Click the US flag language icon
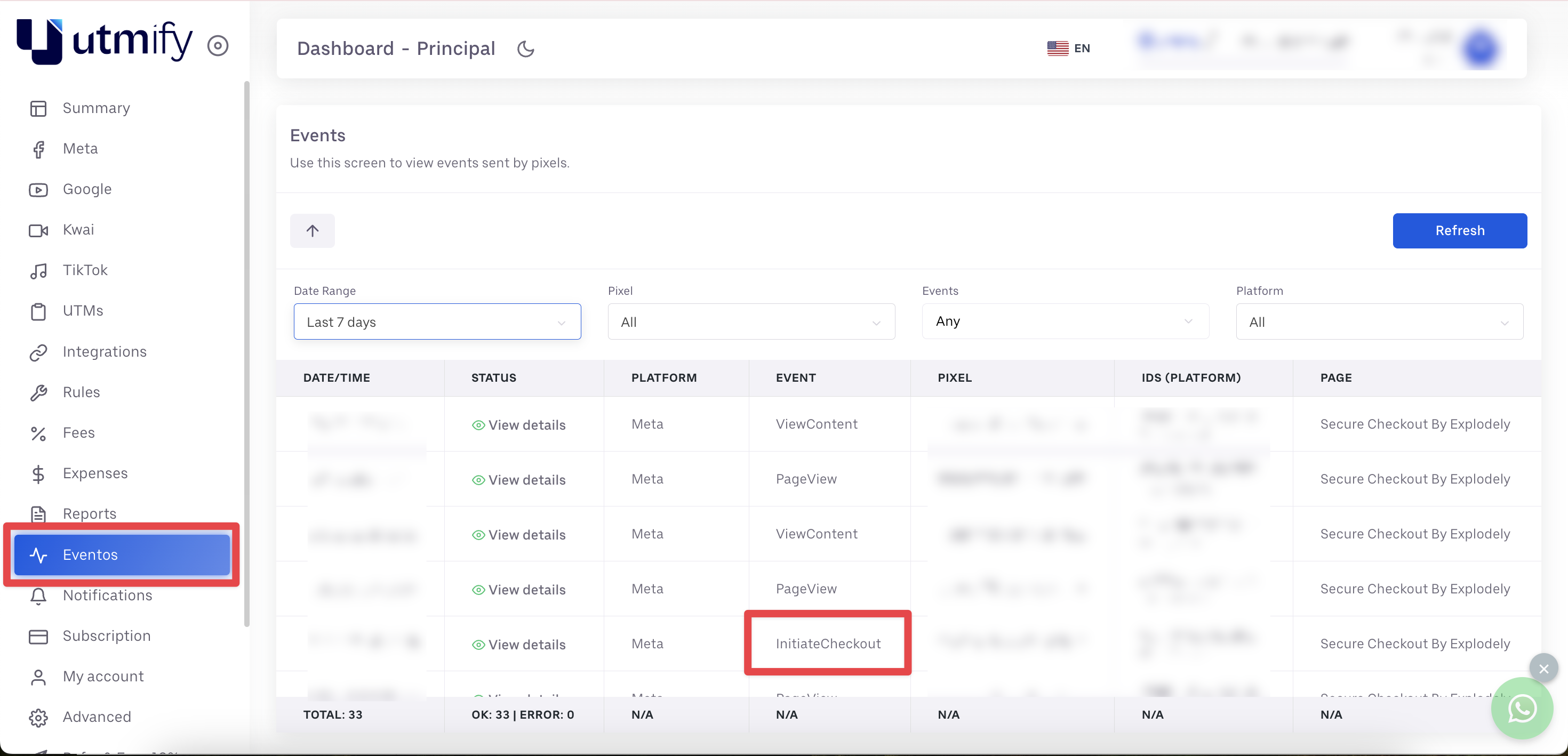The image size is (1568, 756). [x=1058, y=48]
